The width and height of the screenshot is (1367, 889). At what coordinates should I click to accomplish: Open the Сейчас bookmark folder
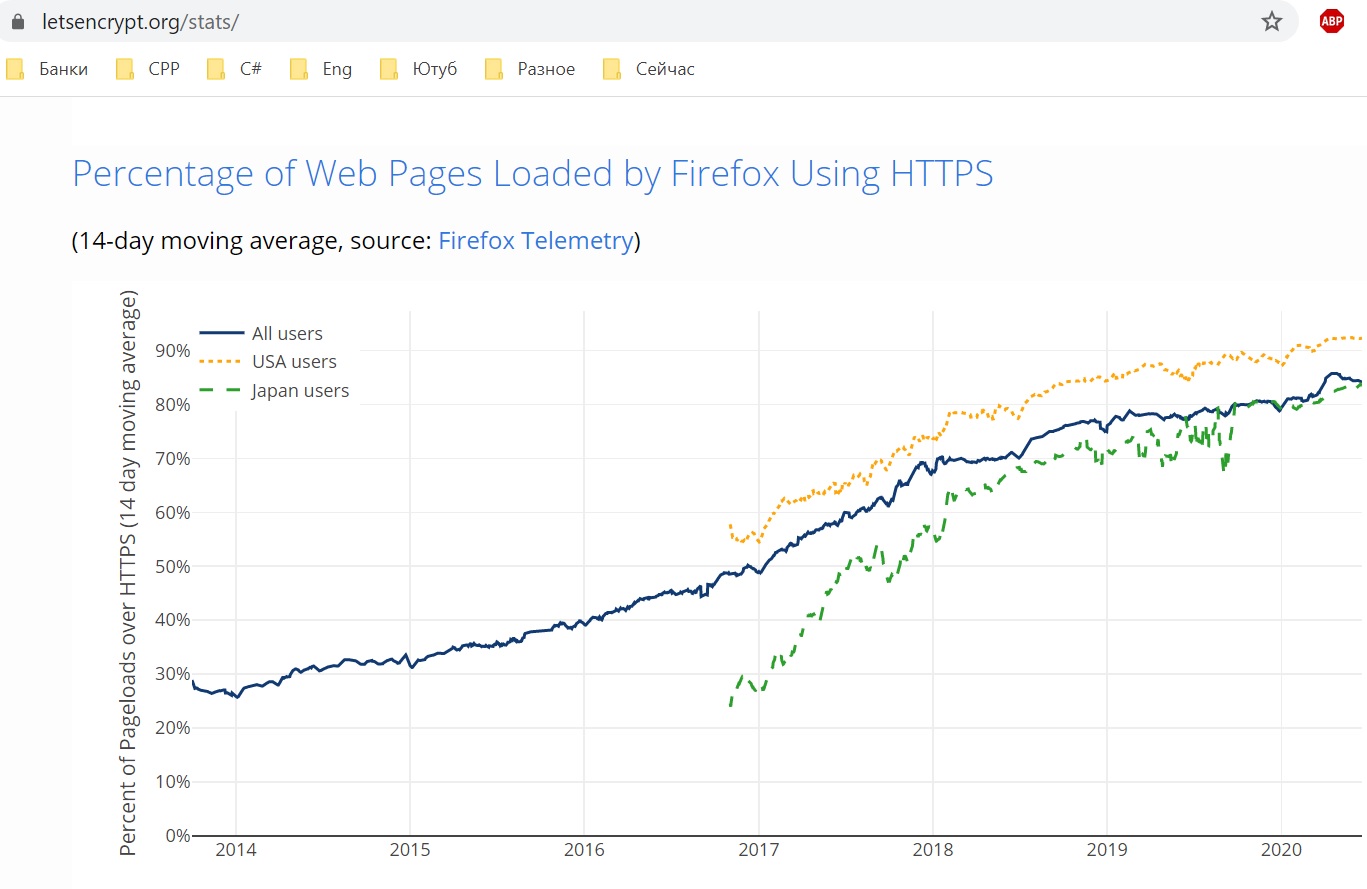tap(649, 69)
